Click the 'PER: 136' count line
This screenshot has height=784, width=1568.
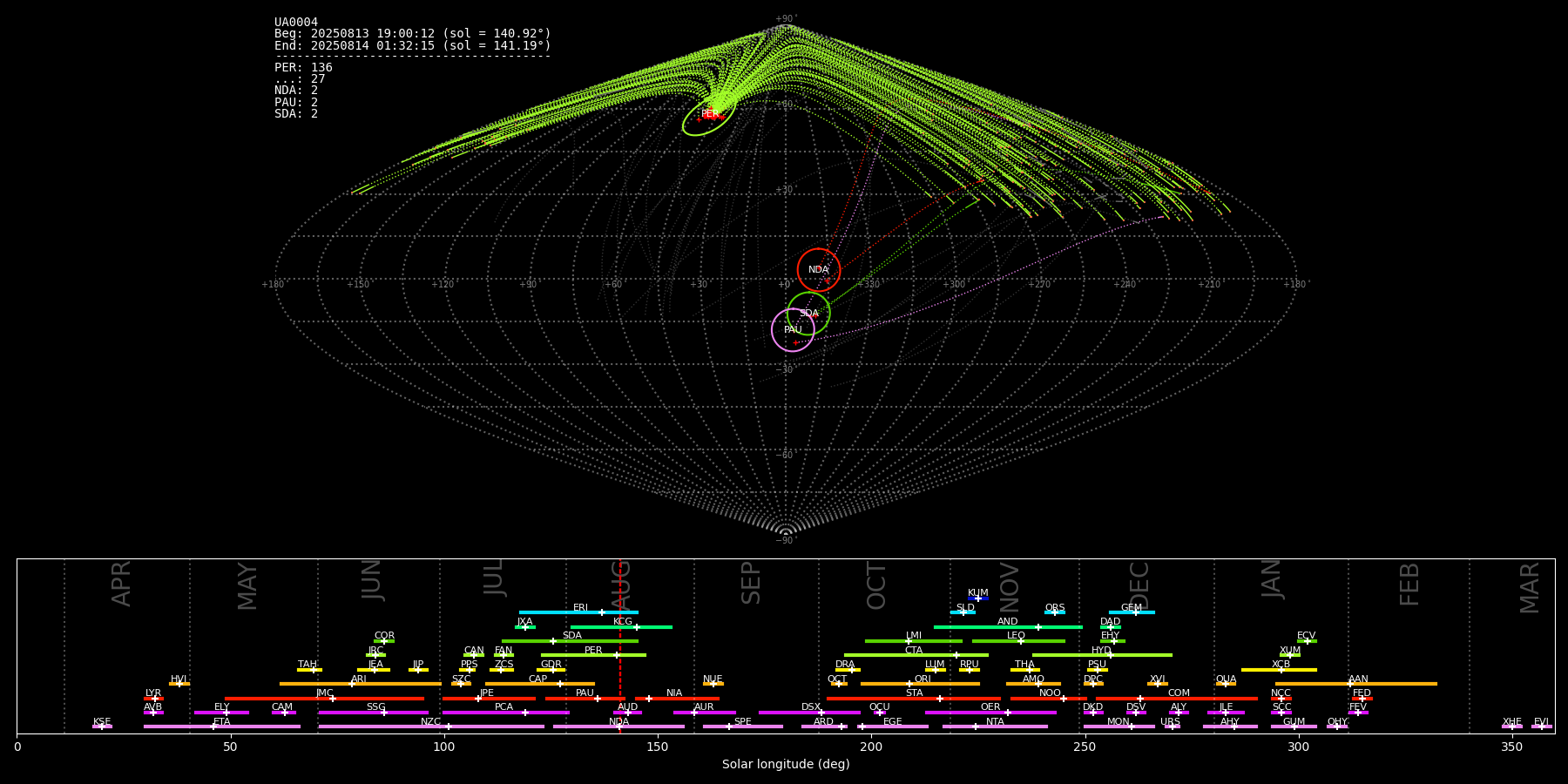[303, 68]
